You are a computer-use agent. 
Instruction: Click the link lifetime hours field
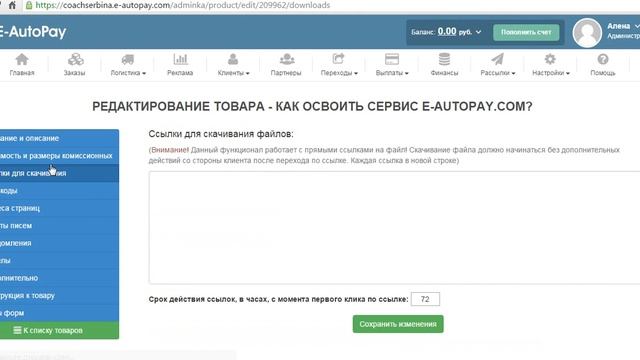425,299
